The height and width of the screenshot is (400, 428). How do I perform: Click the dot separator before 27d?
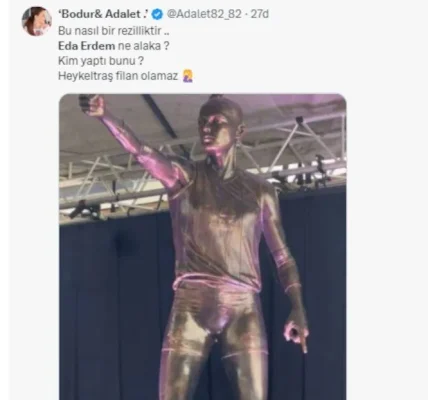pyautogui.click(x=246, y=14)
